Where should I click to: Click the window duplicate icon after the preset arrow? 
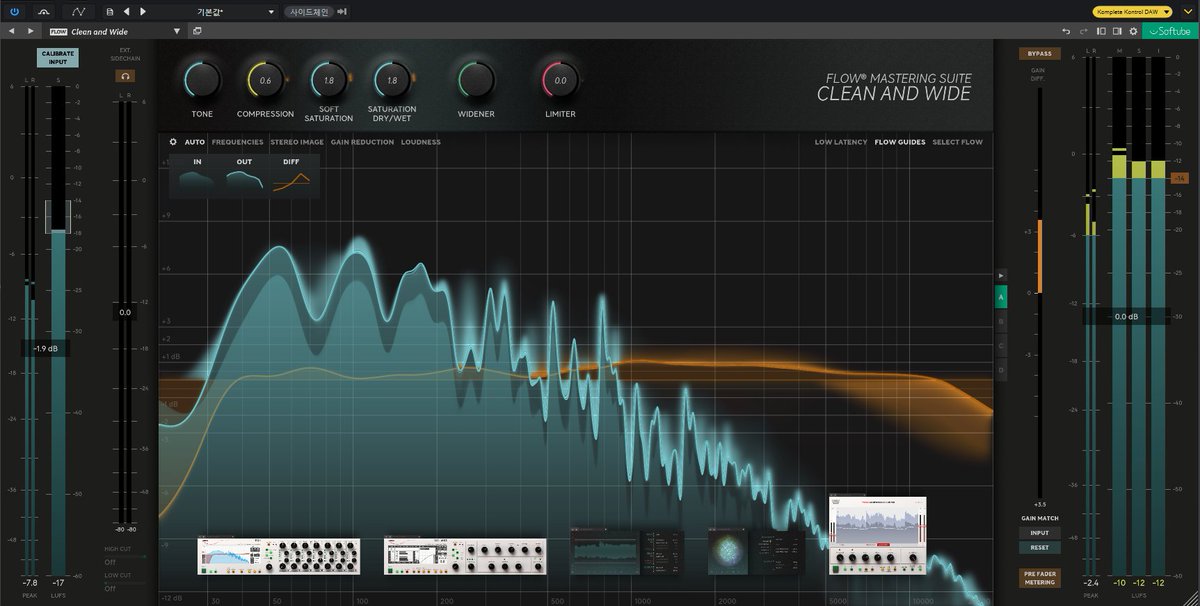197,31
